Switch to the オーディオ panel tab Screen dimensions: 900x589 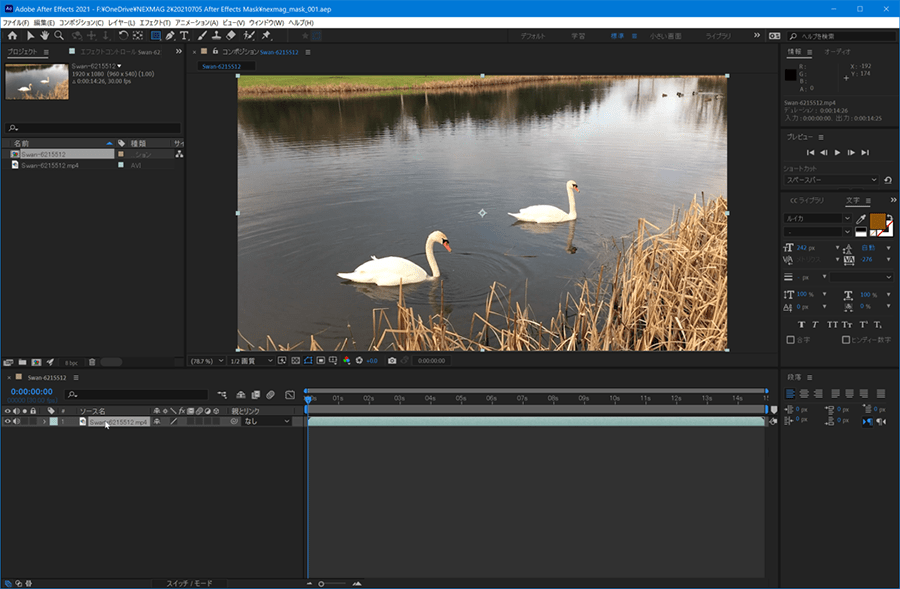click(x=837, y=51)
